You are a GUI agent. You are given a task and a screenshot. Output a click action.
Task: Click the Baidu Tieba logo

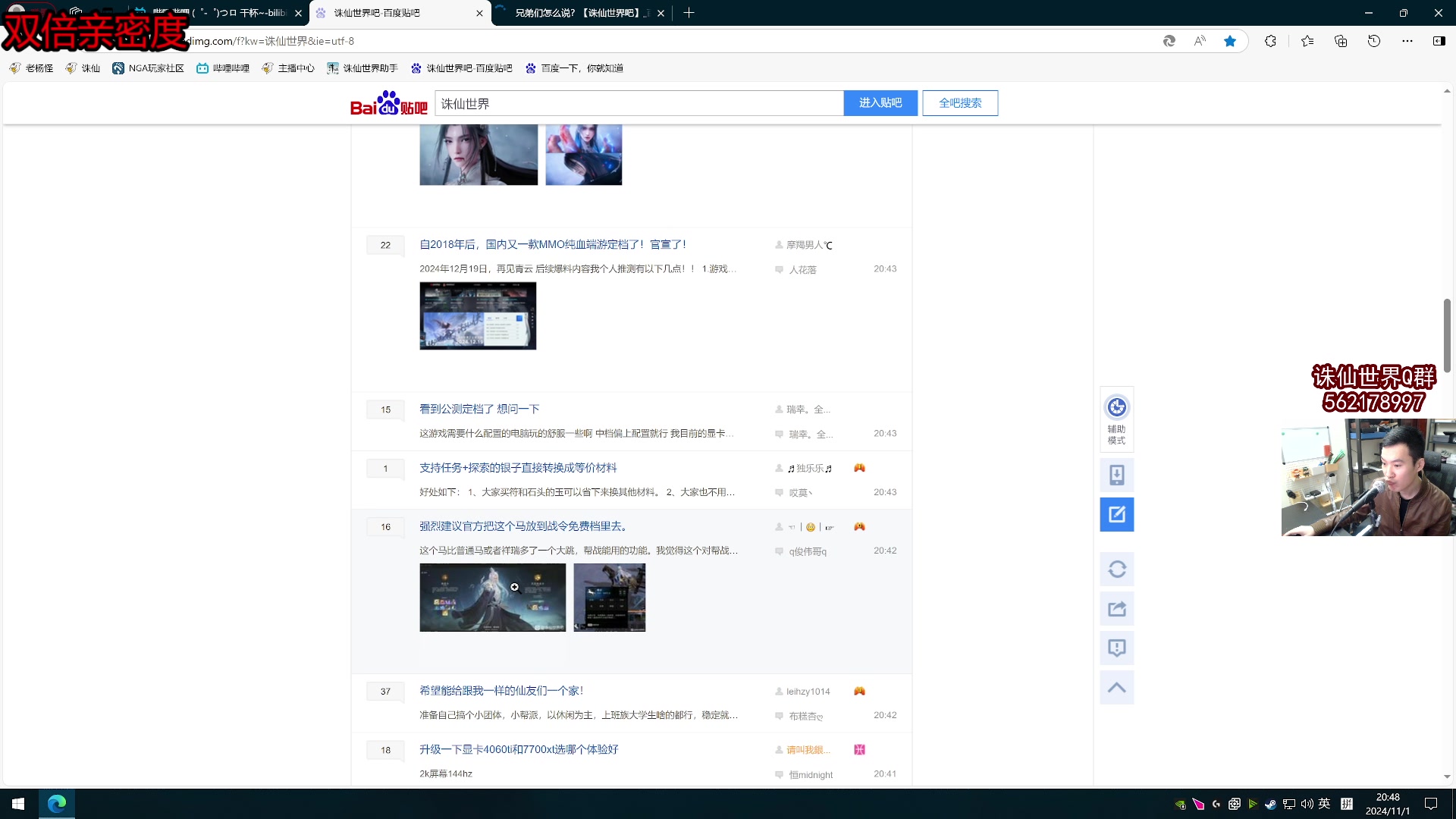pos(388,103)
